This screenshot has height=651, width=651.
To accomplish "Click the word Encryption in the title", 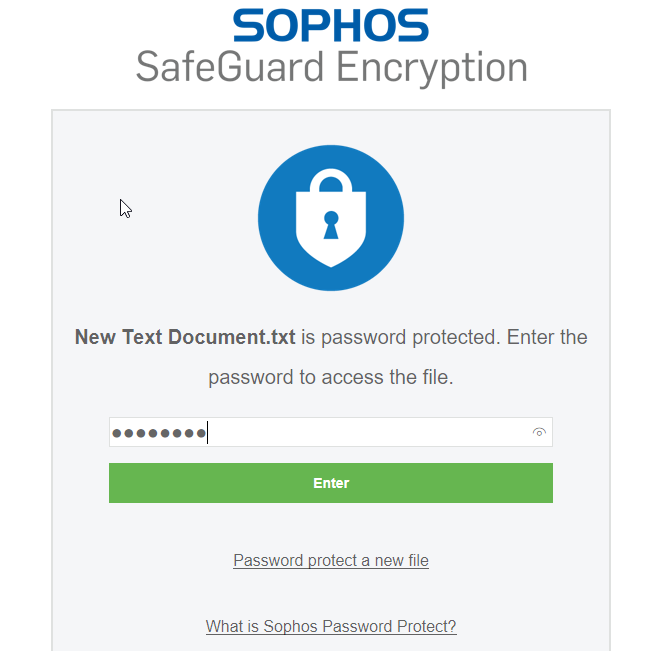I will pos(432,68).
